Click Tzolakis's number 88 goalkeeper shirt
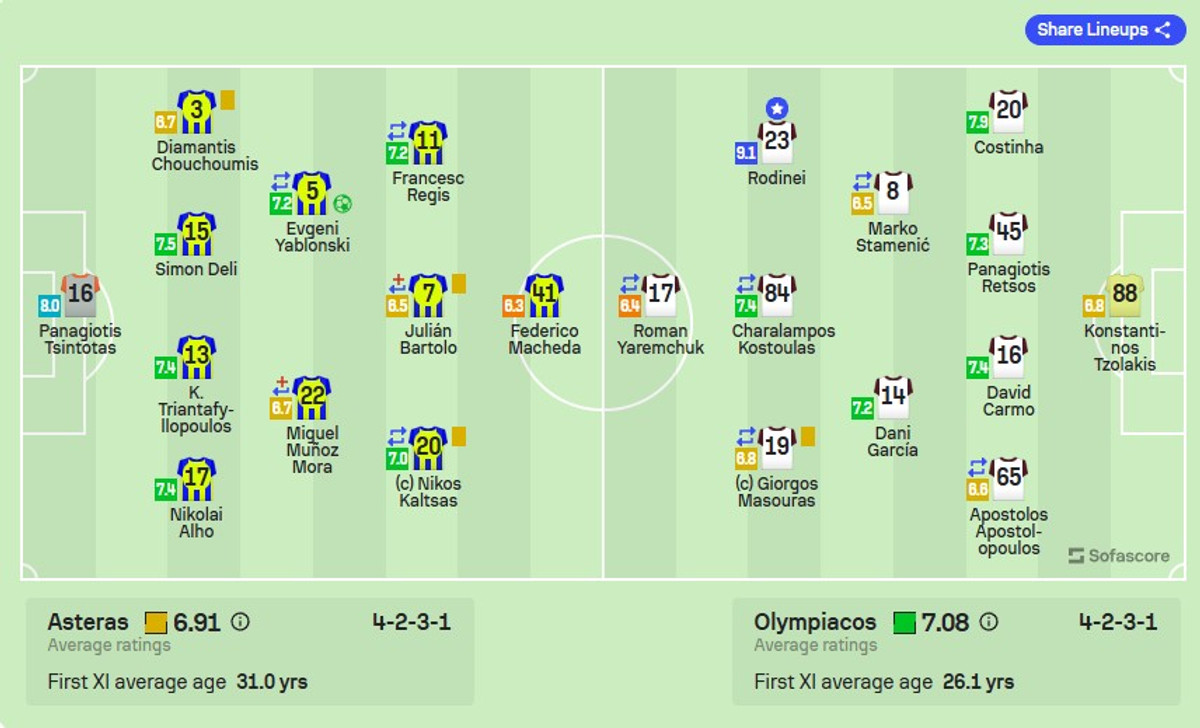 (1125, 296)
